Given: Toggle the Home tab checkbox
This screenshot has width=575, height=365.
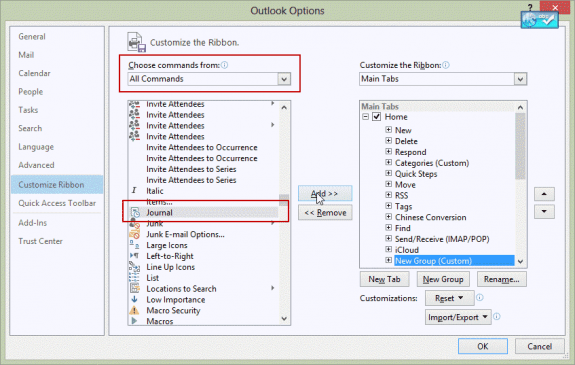Looking at the screenshot, I should coord(377,117).
